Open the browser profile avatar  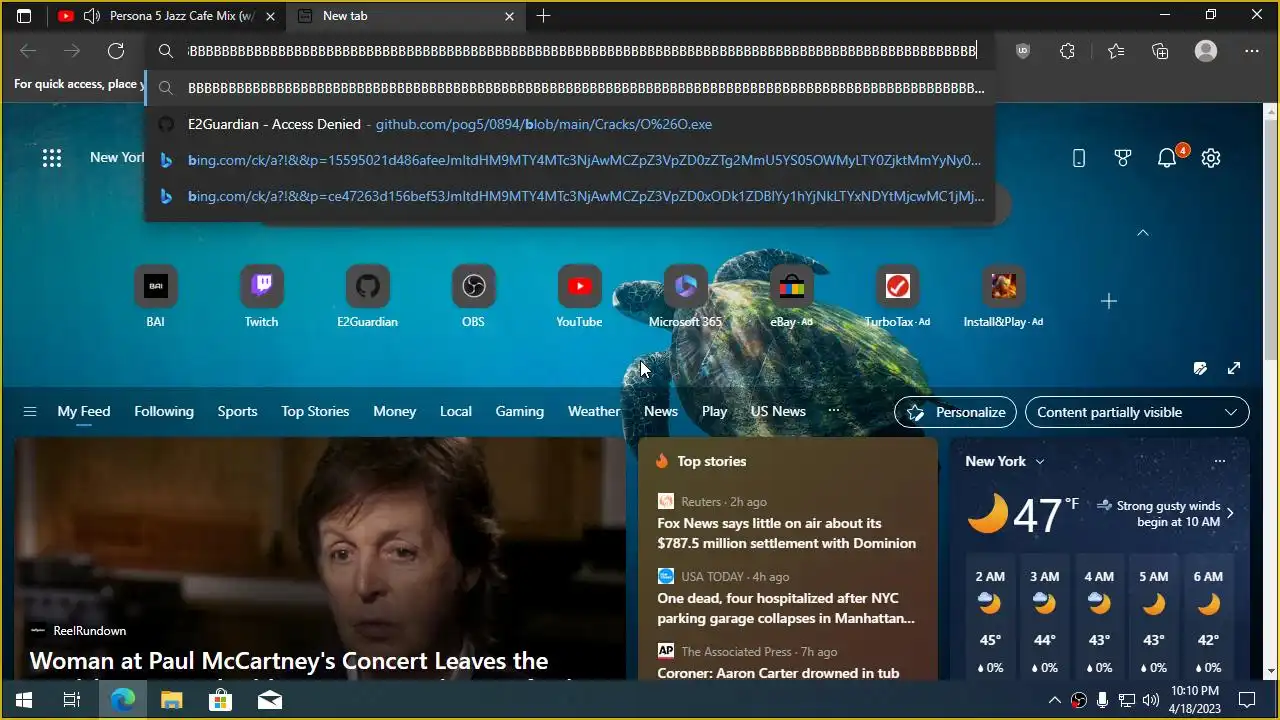[x=1206, y=51]
